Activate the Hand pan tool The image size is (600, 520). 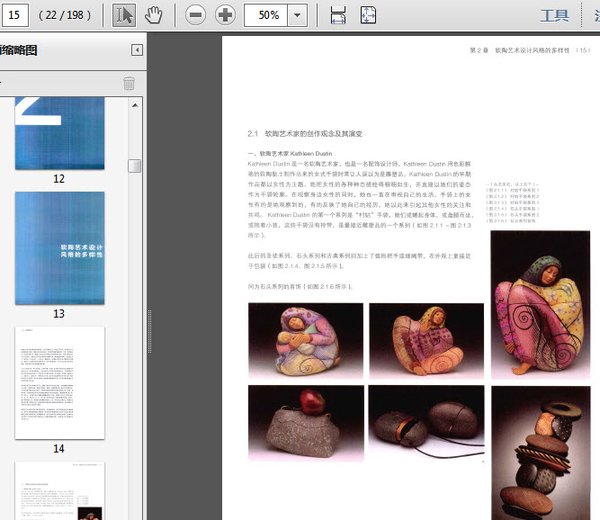coord(153,15)
